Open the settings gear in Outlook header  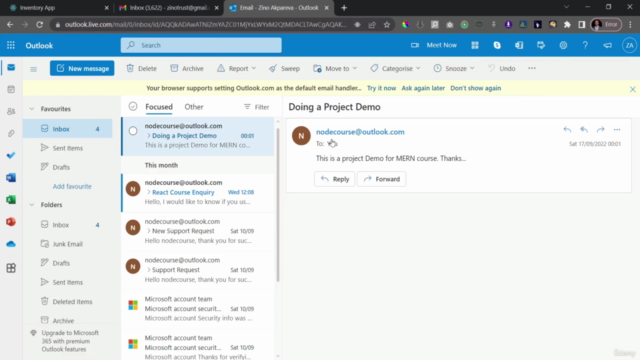coord(563,45)
